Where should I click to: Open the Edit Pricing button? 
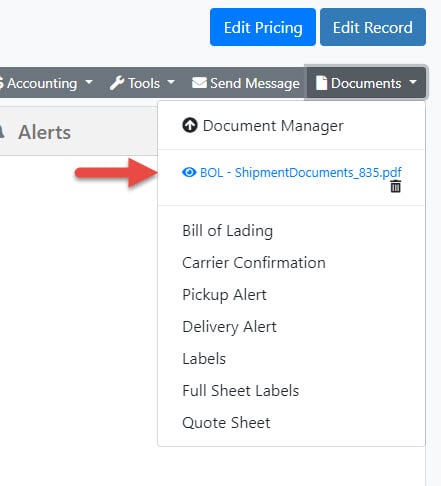click(x=263, y=27)
